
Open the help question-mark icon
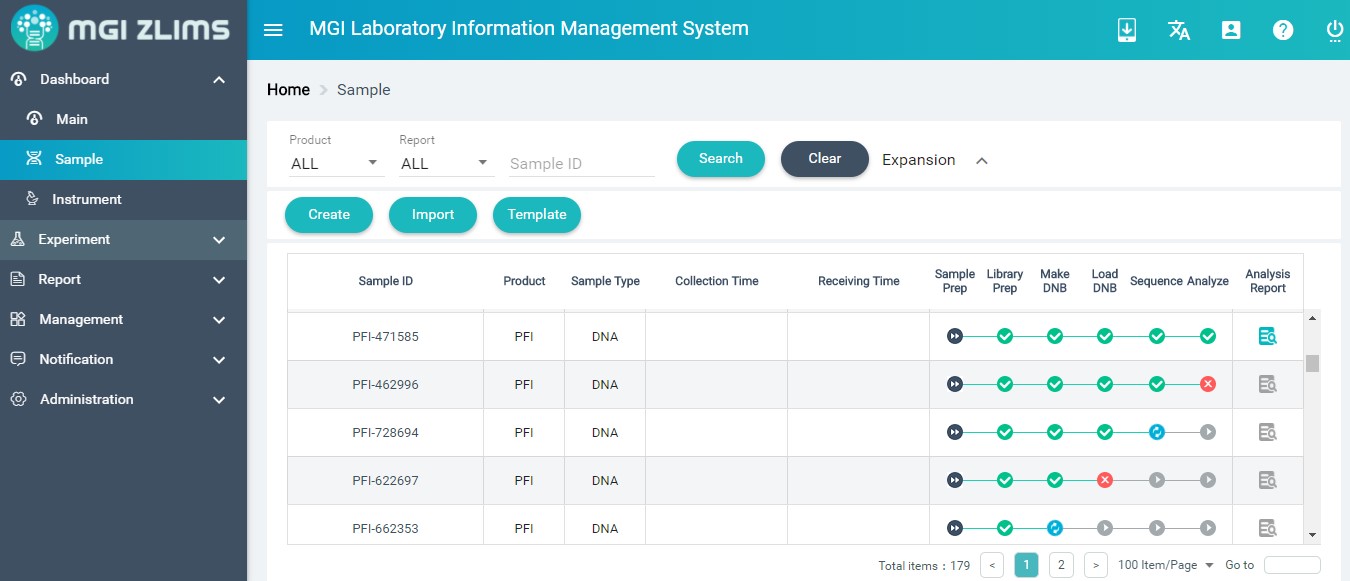[1283, 30]
